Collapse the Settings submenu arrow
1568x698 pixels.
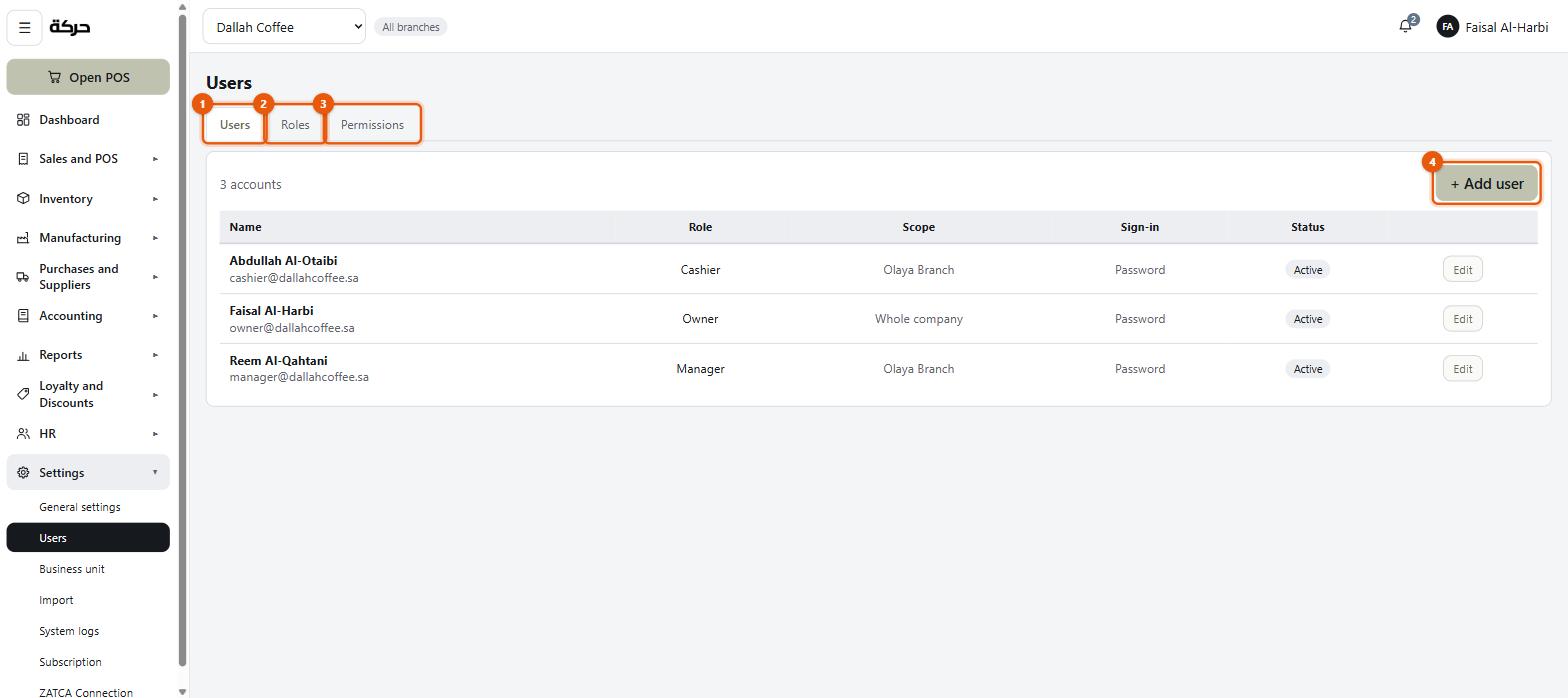point(155,473)
